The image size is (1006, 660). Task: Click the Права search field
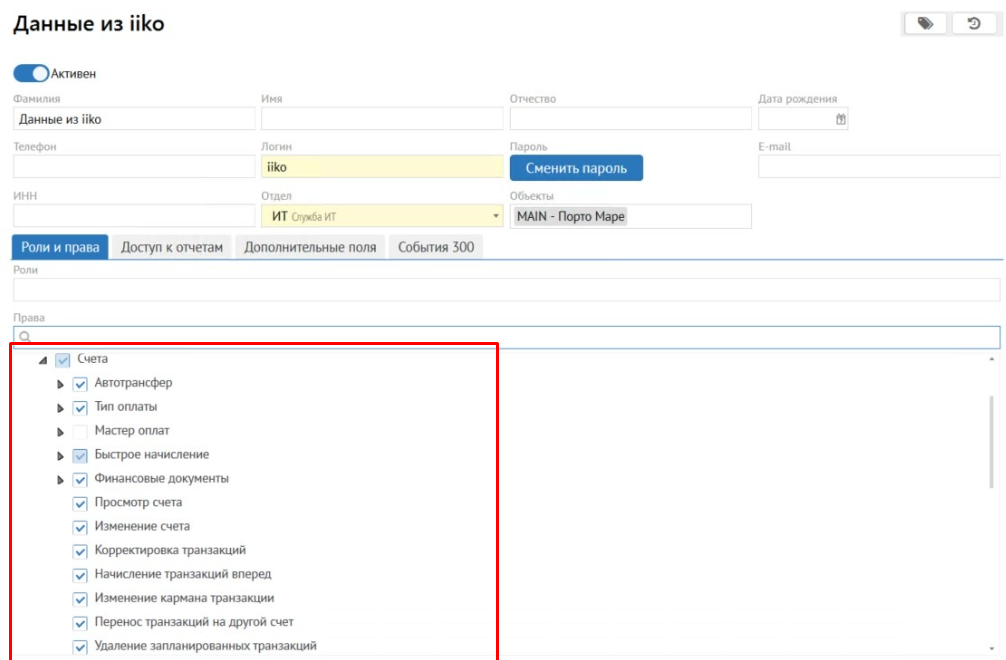tap(507, 337)
